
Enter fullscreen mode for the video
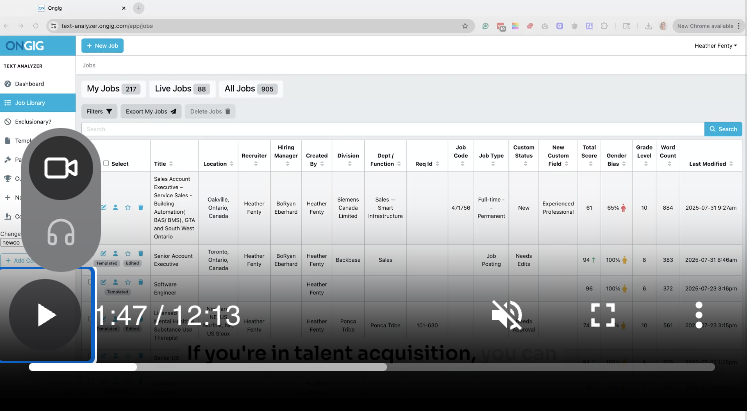[602, 315]
